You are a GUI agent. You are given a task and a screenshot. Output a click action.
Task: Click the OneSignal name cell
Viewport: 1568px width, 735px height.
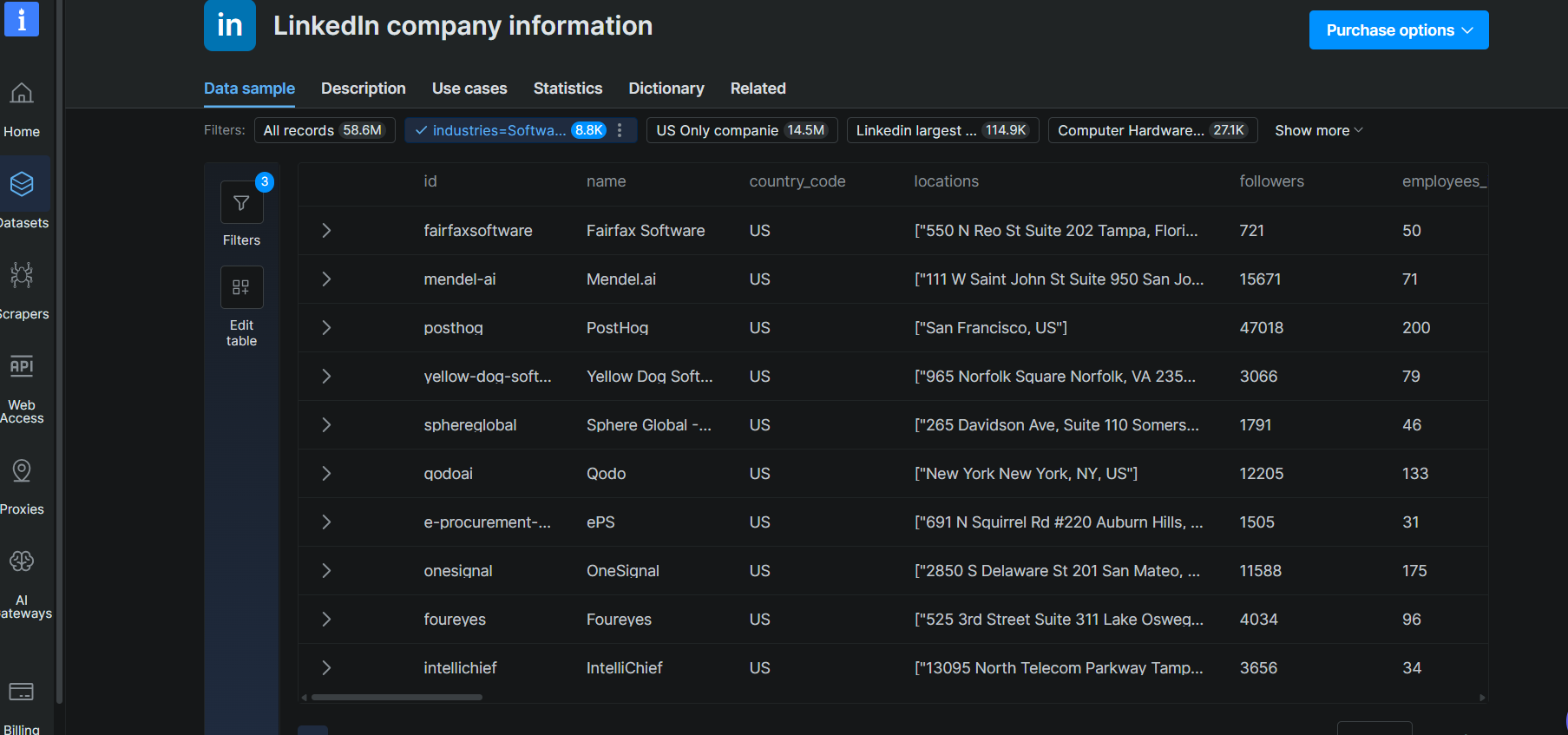623,571
